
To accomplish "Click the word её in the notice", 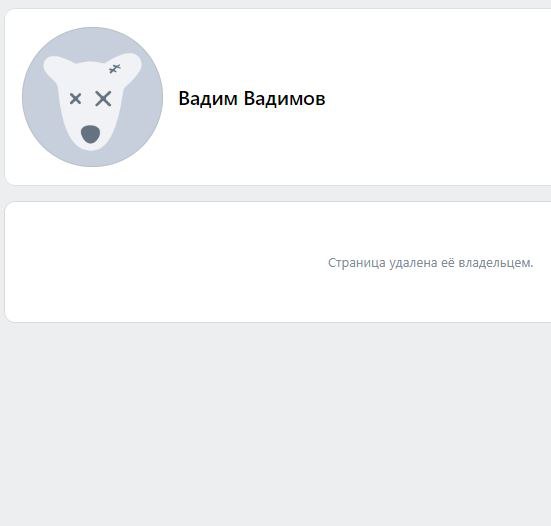I will (448, 262).
